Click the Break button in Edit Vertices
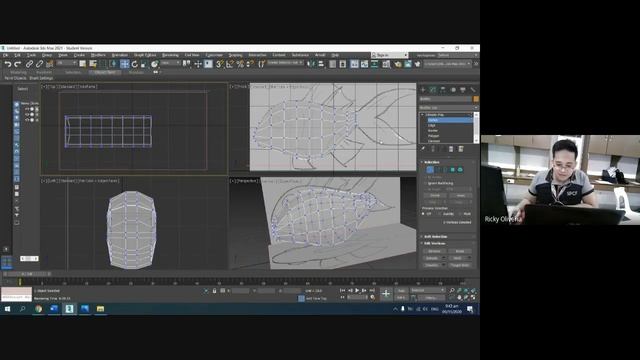 pos(460,251)
